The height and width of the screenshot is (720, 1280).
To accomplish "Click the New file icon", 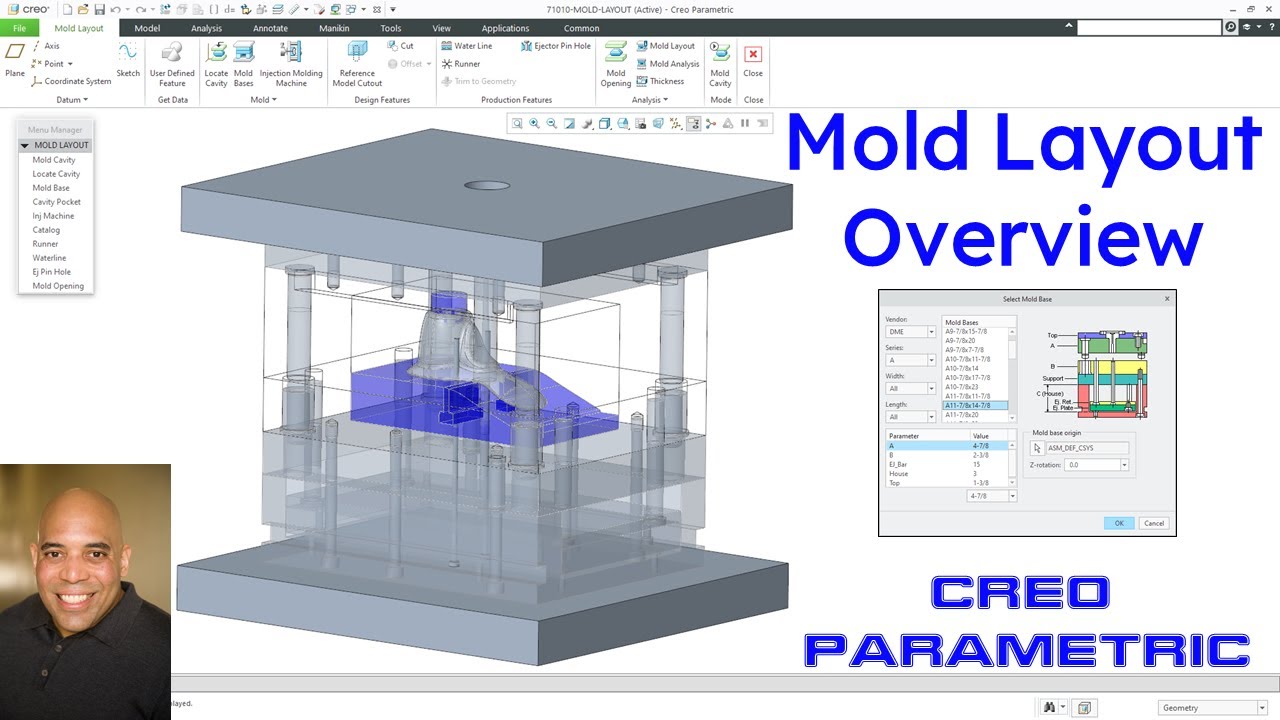I will (67, 9).
